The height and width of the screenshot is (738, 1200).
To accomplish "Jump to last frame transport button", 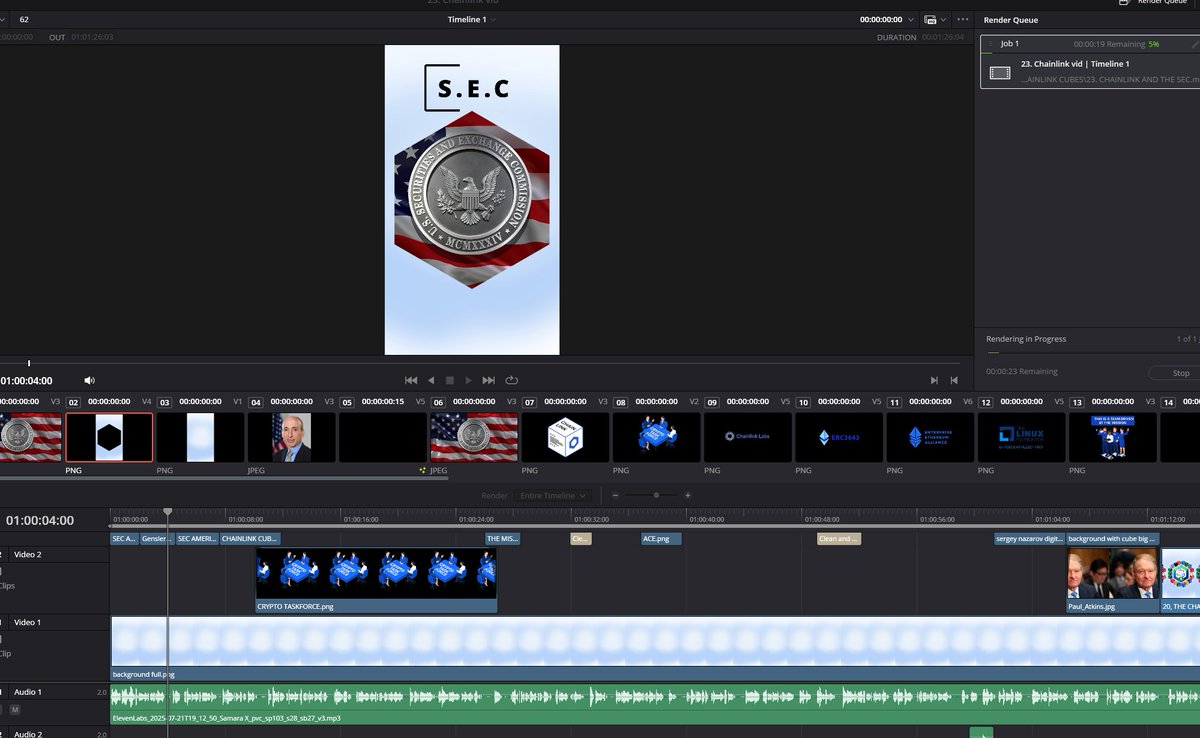I will 489,380.
